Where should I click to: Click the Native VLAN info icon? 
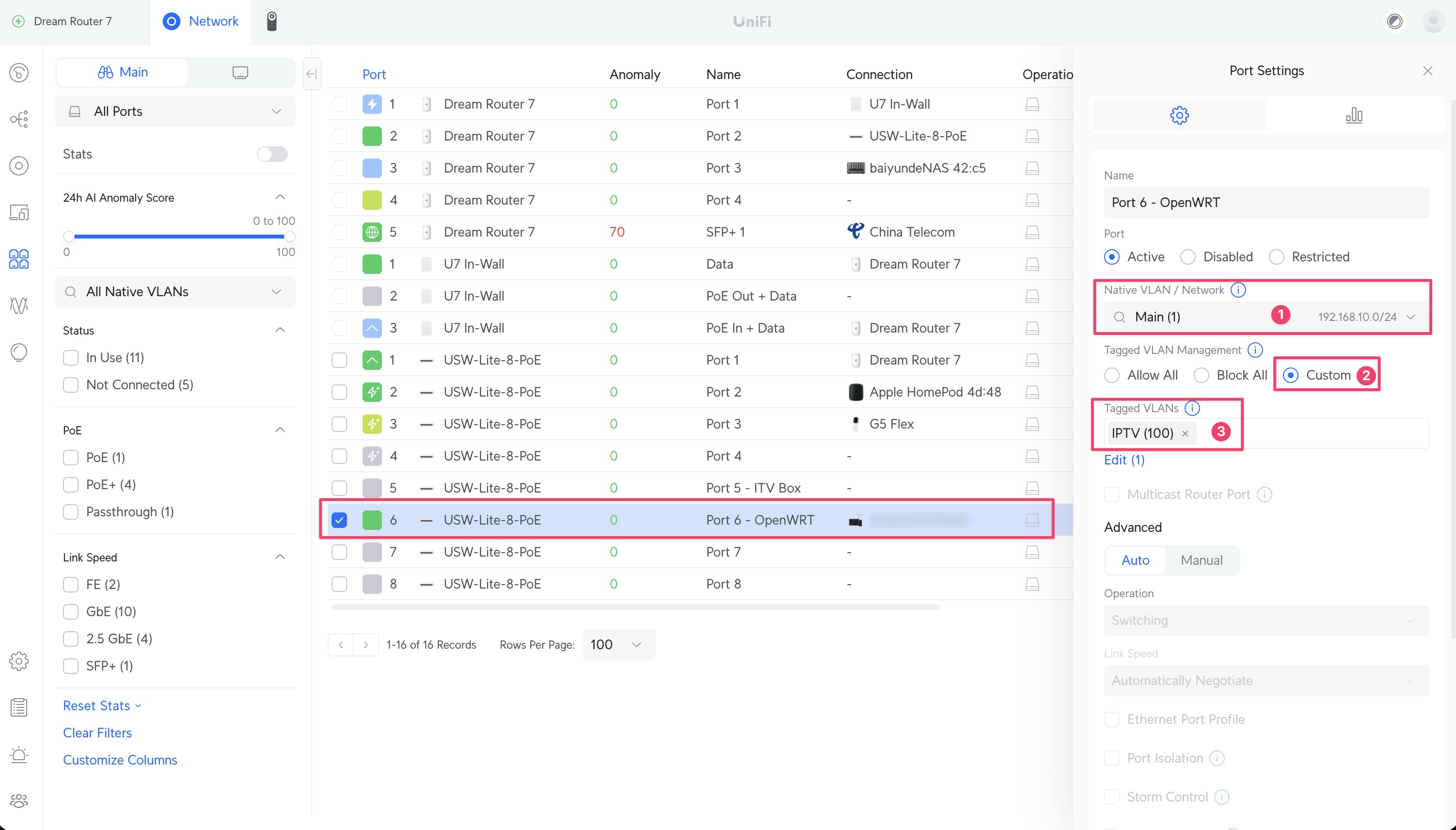(1238, 290)
